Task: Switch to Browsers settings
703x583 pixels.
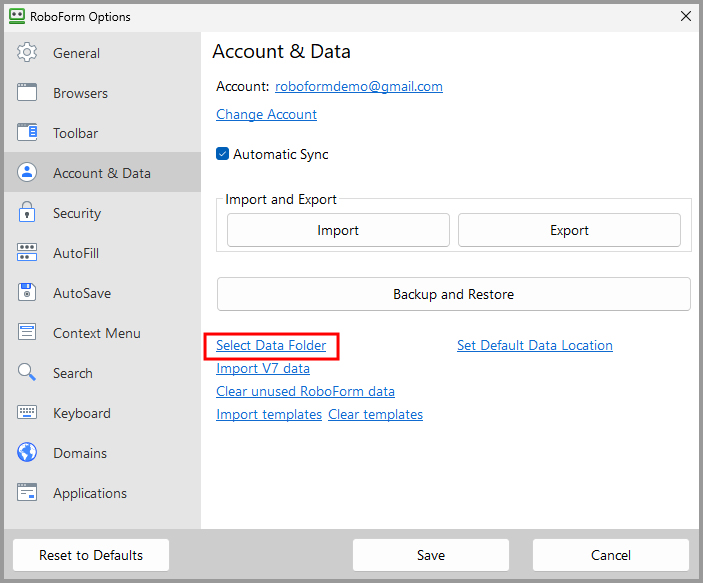Action: coord(103,92)
